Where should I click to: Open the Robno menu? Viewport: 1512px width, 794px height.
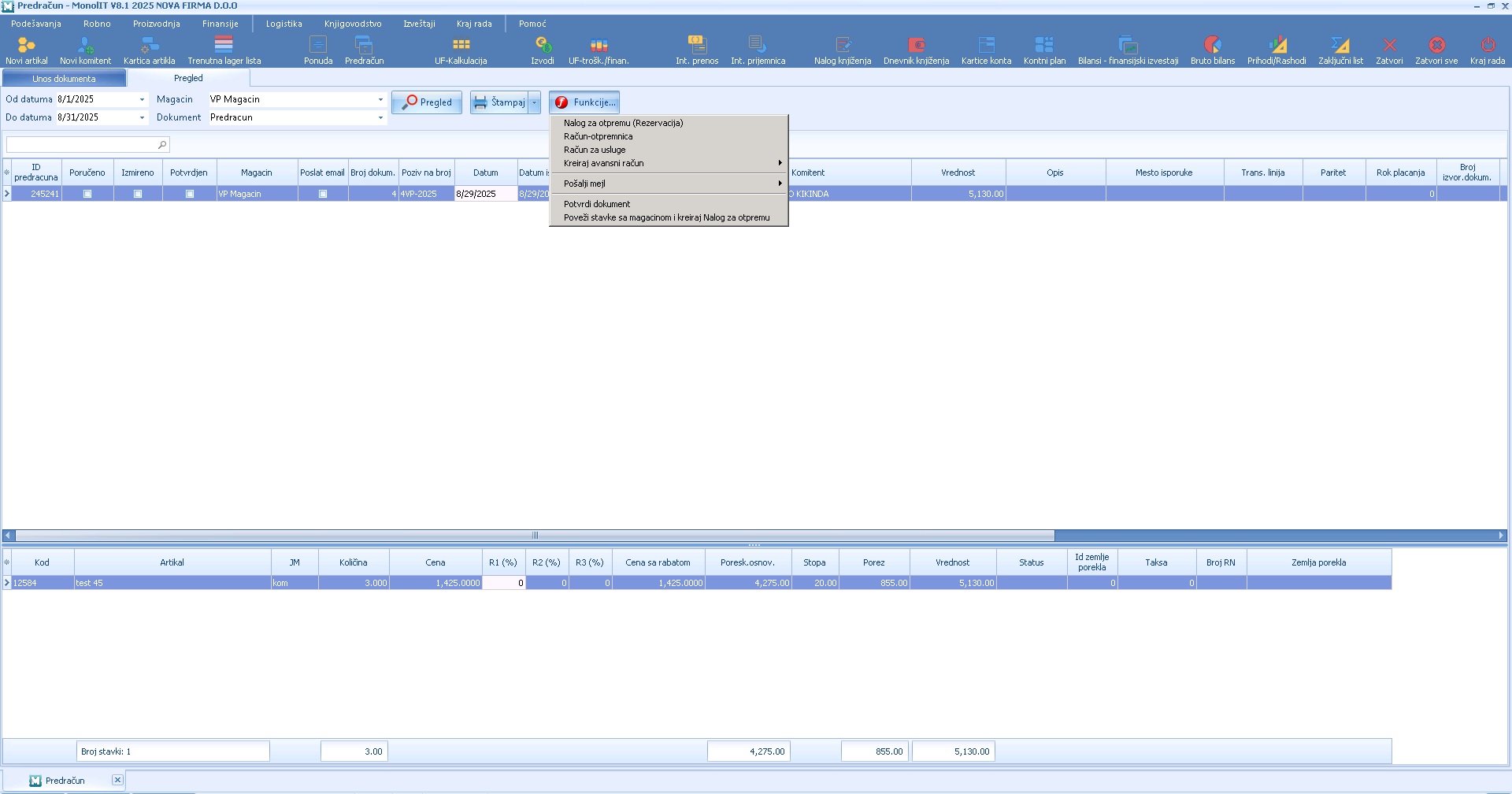coord(97,24)
